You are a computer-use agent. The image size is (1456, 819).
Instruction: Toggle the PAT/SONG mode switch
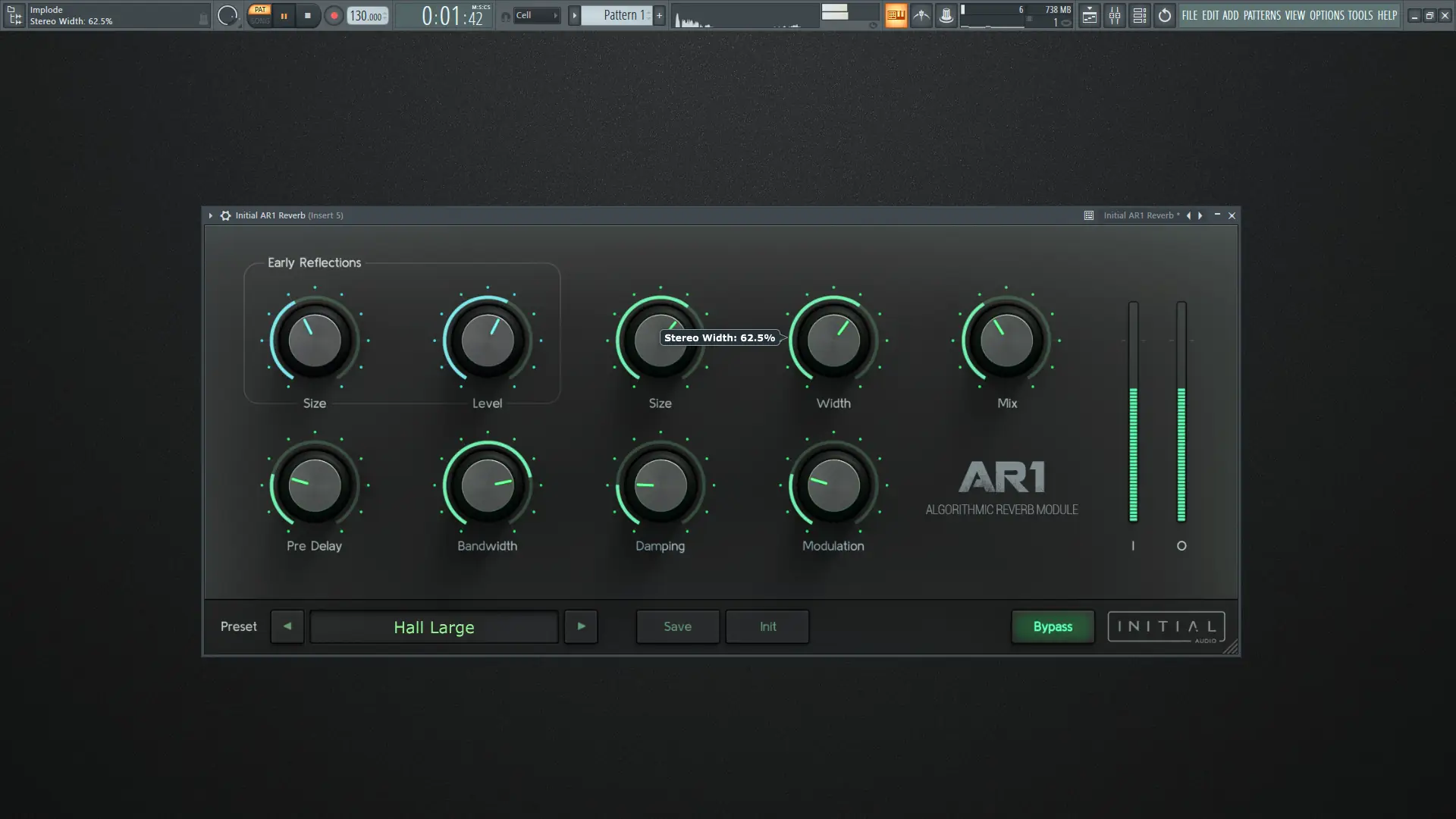[x=259, y=15]
